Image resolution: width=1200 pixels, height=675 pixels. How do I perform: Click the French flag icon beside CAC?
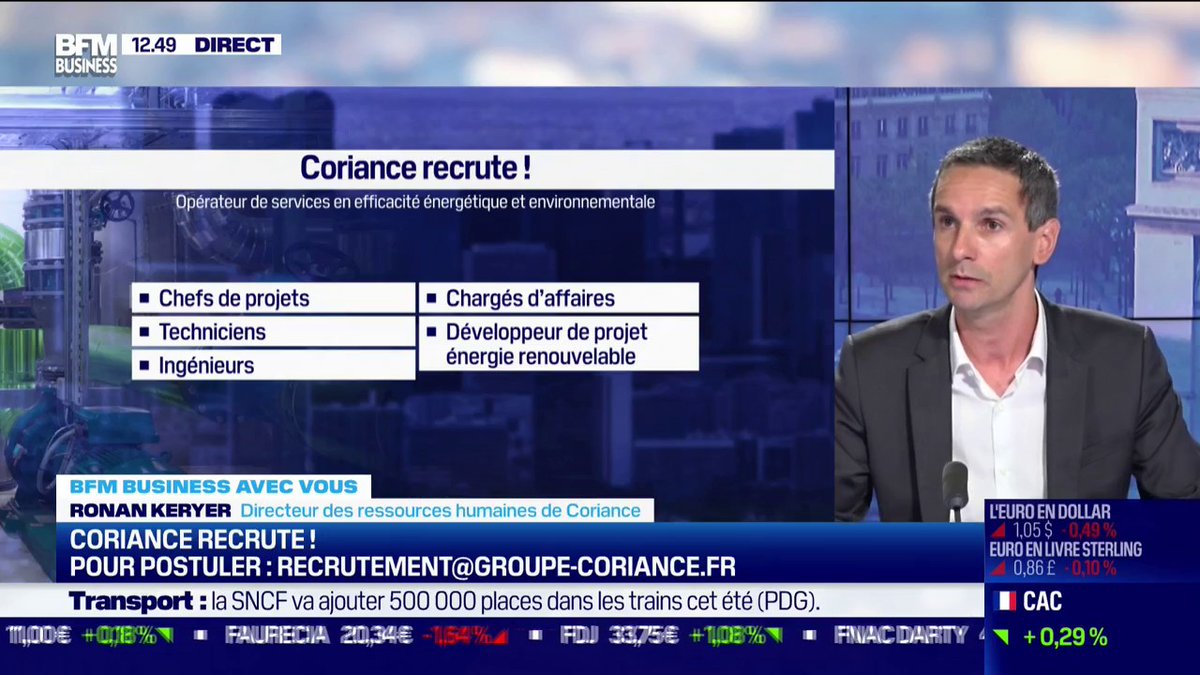click(1005, 601)
